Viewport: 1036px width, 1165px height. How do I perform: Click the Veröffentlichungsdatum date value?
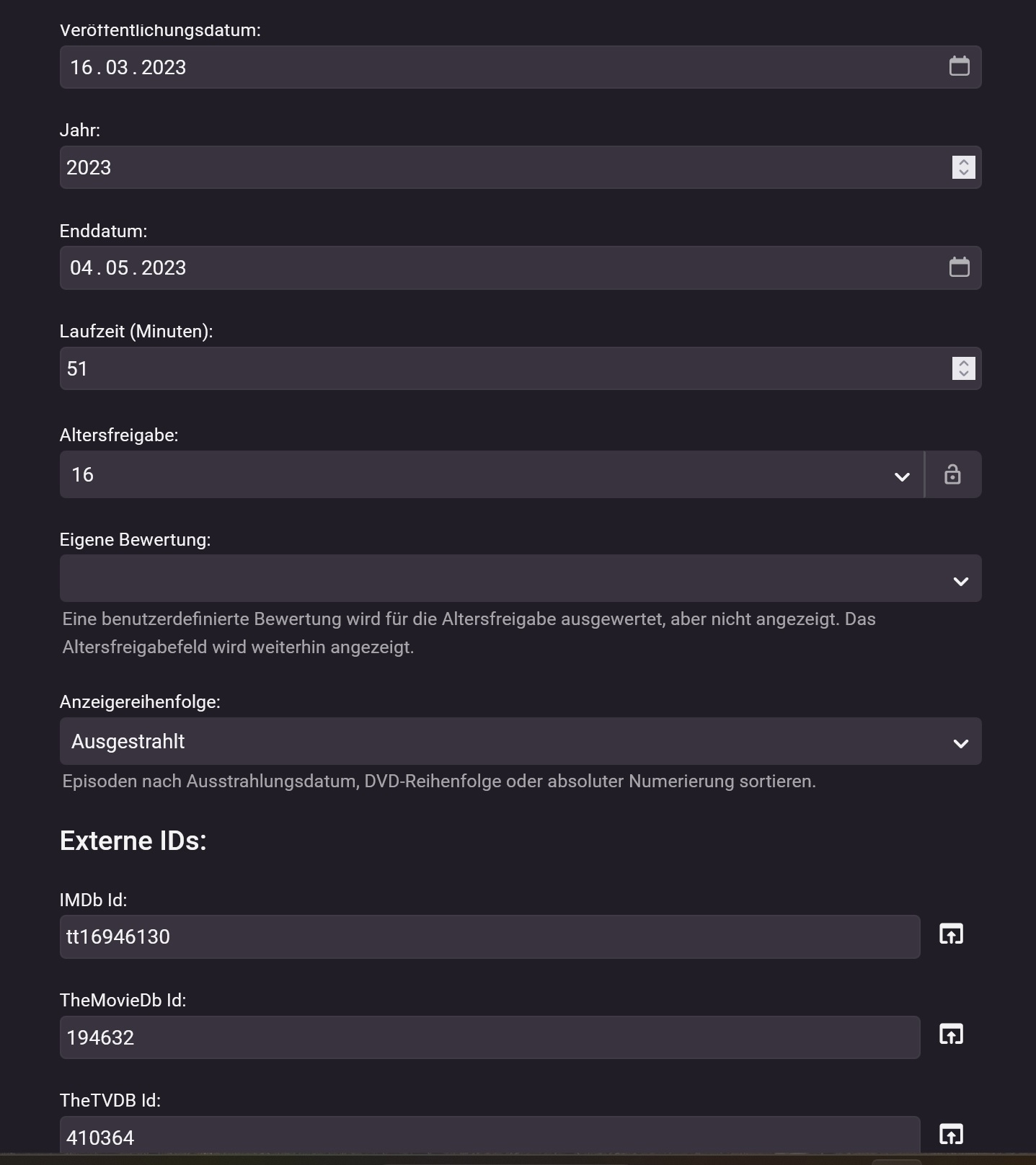128,67
